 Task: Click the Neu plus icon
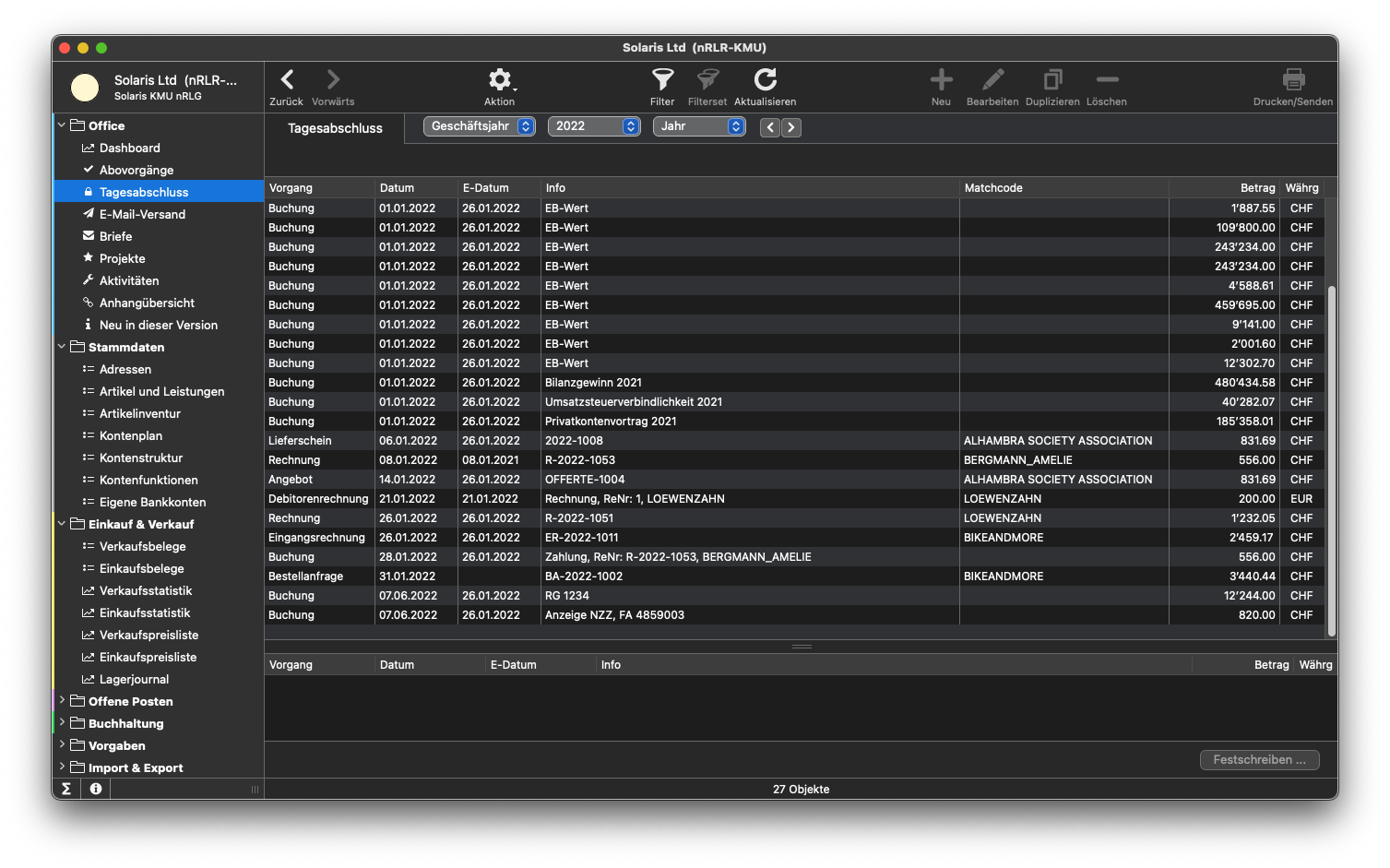click(x=941, y=80)
